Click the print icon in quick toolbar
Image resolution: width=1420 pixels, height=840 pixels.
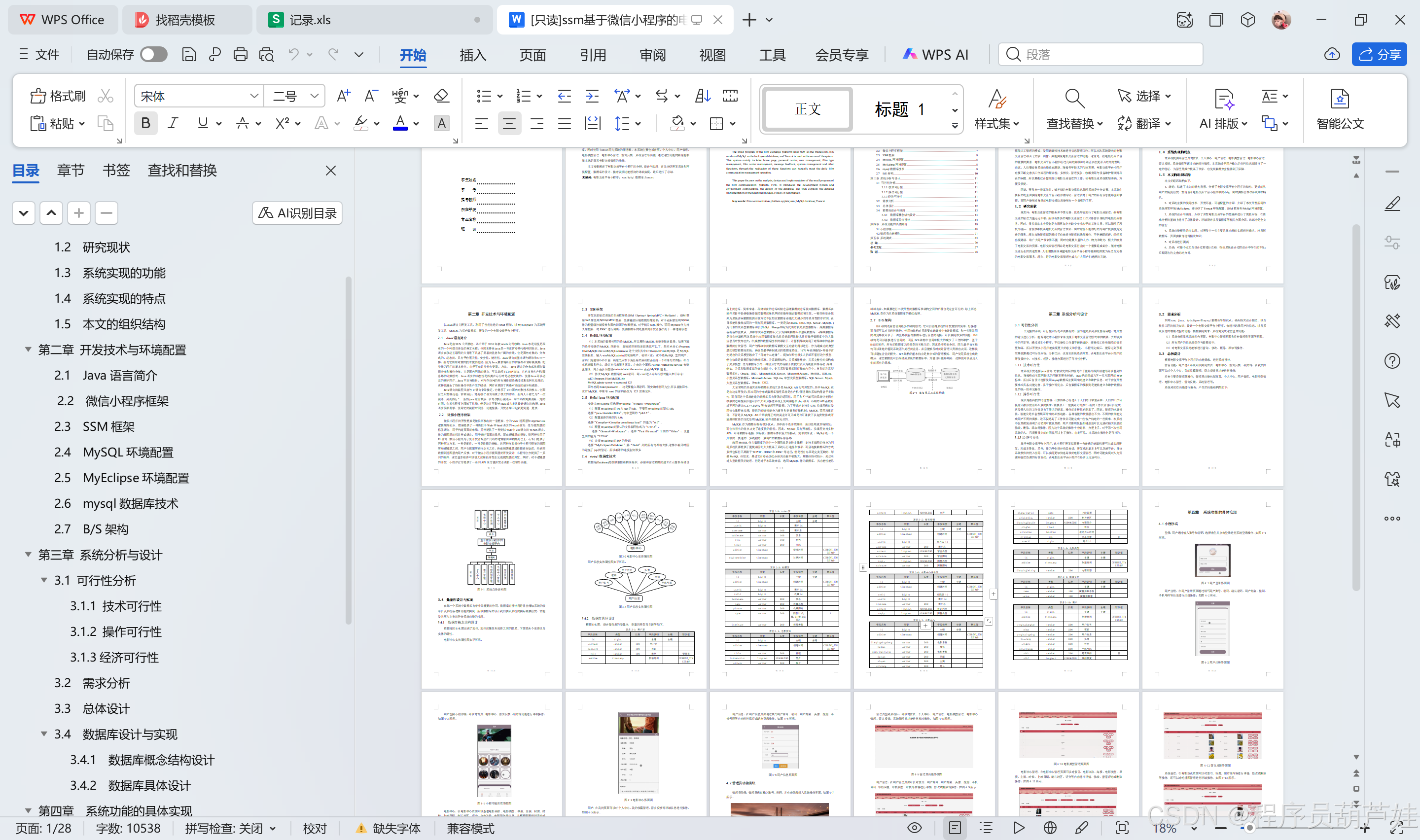[241, 54]
